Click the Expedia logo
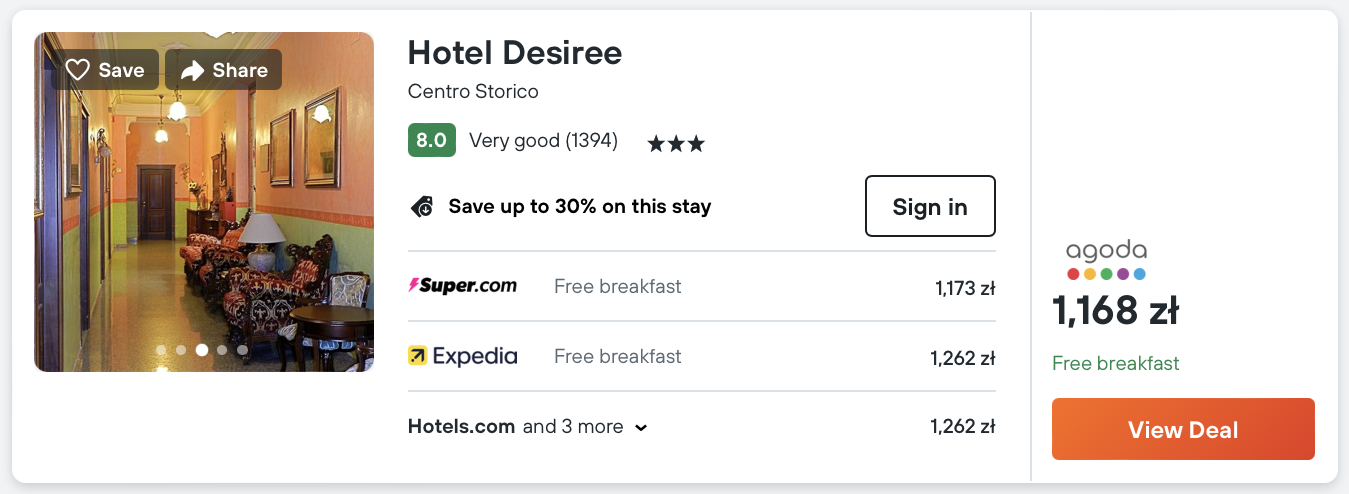 [x=462, y=356]
